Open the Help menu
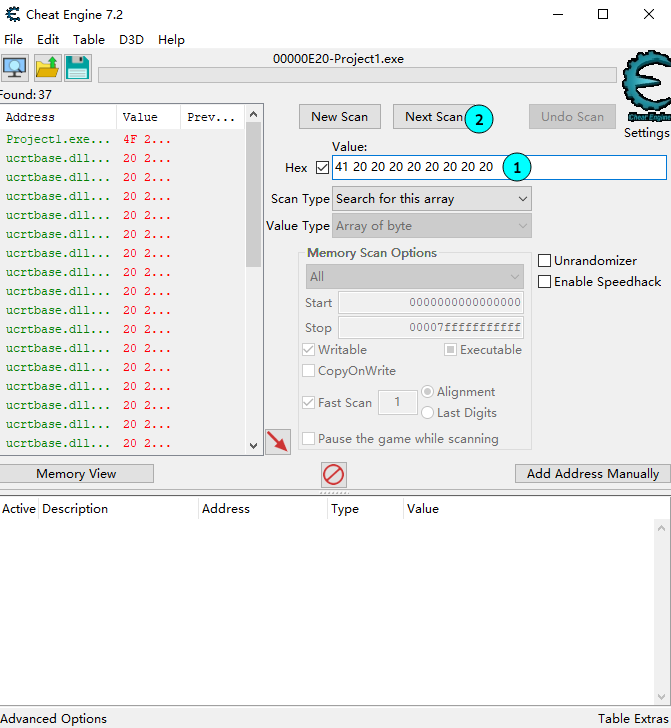Image resolution: width=671 pixels, height=728 pixels. pos(171,39)
